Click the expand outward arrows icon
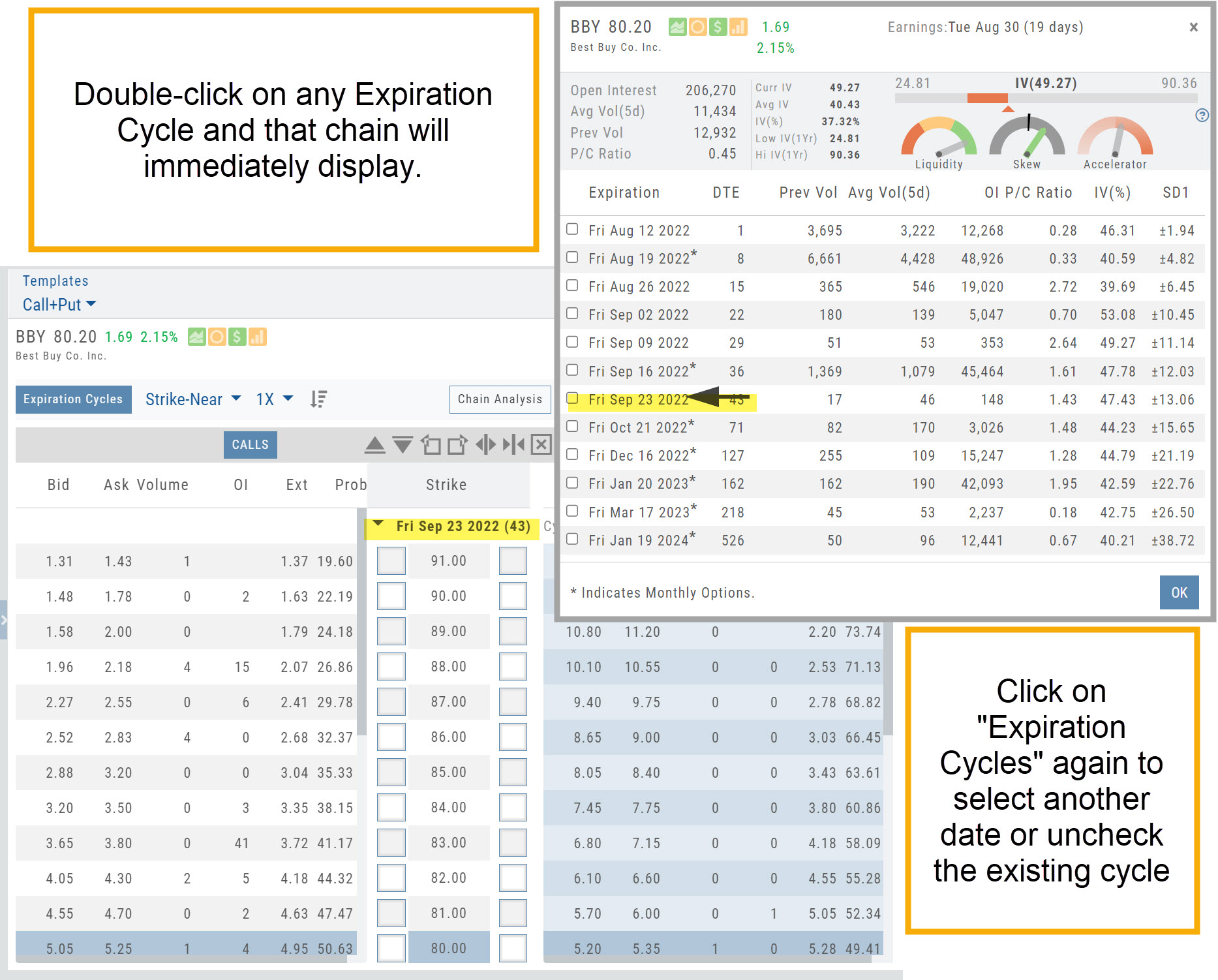 485,445
